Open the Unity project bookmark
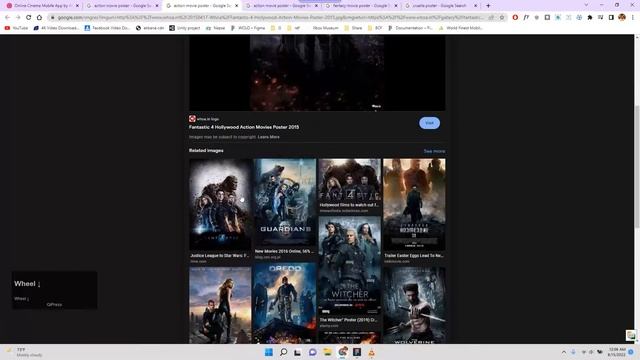Screen dimensions: 640x360 [185, 28]
